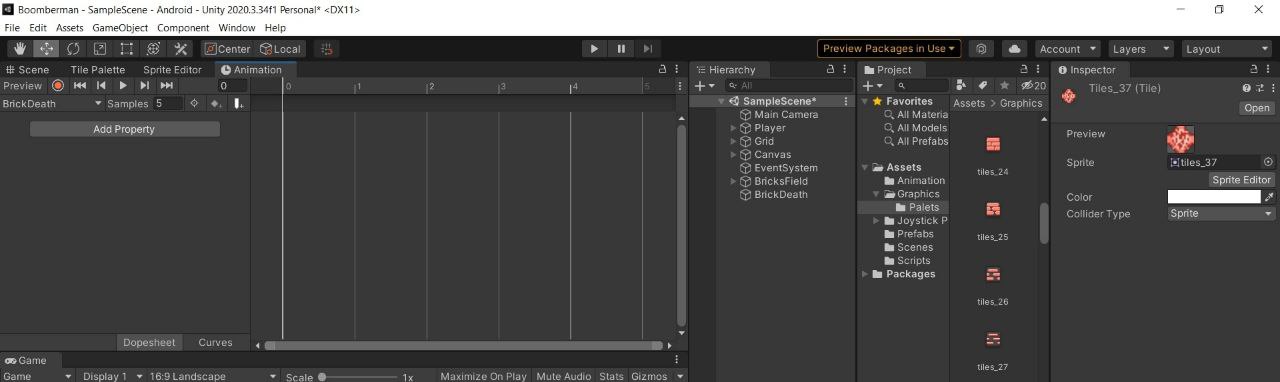The image size is (1280, 382).
Task: Open the Assets menu
Action: 69,28
